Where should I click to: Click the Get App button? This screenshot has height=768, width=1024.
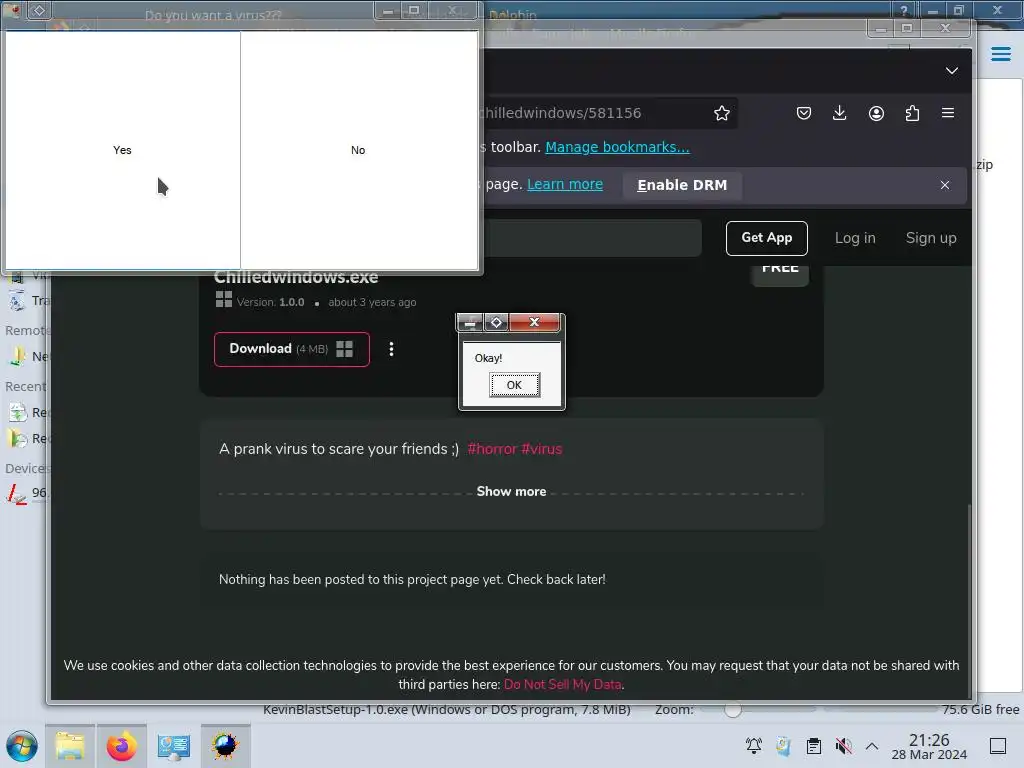767,238
